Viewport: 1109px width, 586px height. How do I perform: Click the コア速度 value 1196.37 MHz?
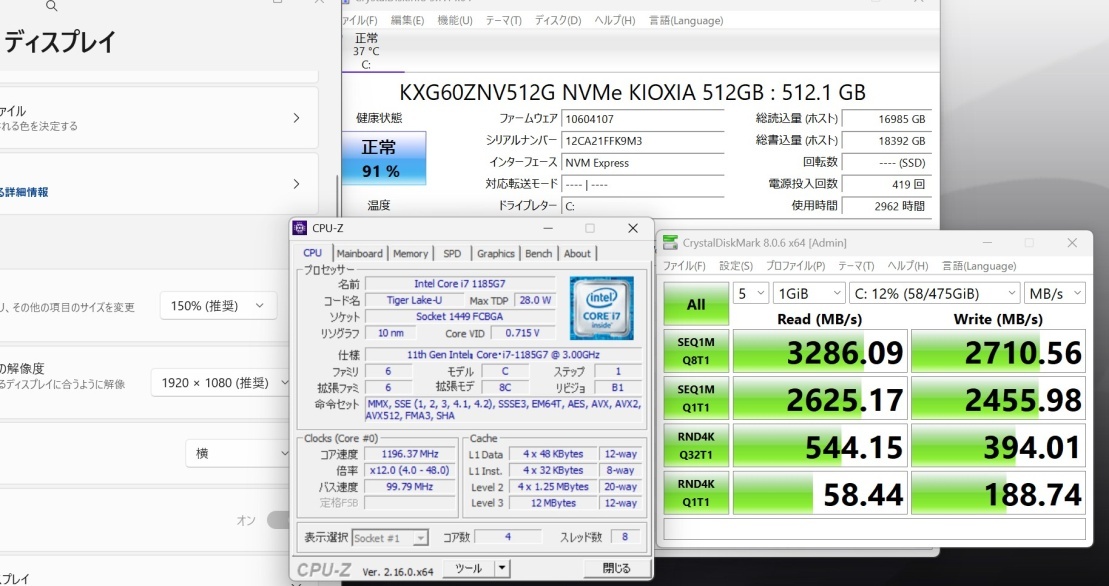(x=410, y=454)
